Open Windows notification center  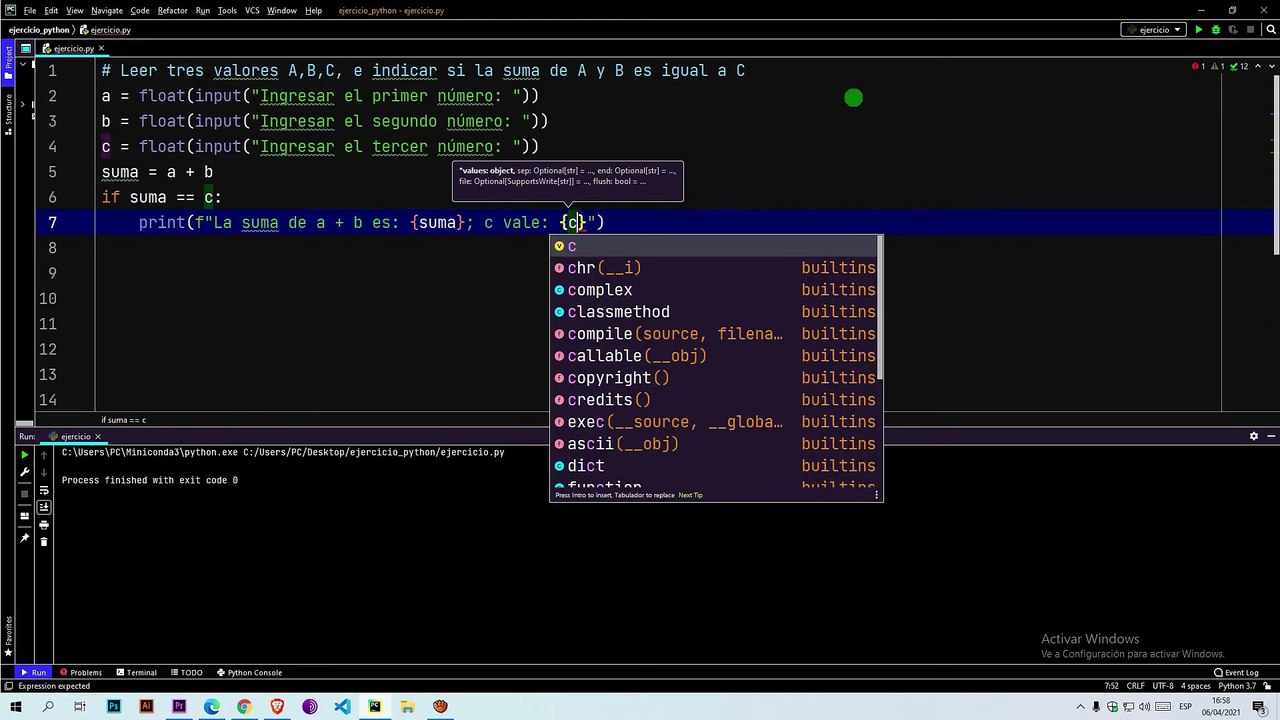point(1260,707)
